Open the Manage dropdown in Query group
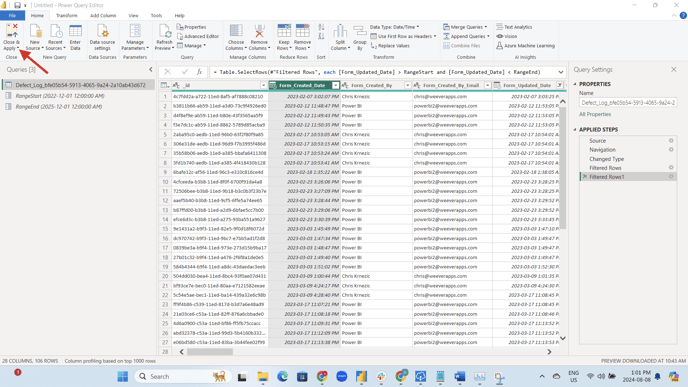 191,46
